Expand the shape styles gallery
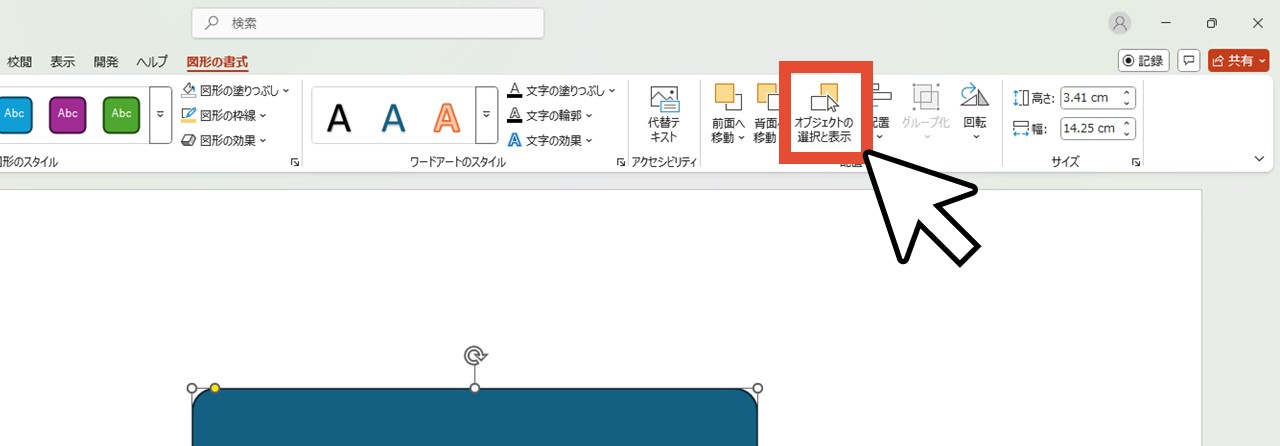The image size is (1280, 446). coord(160,114)
